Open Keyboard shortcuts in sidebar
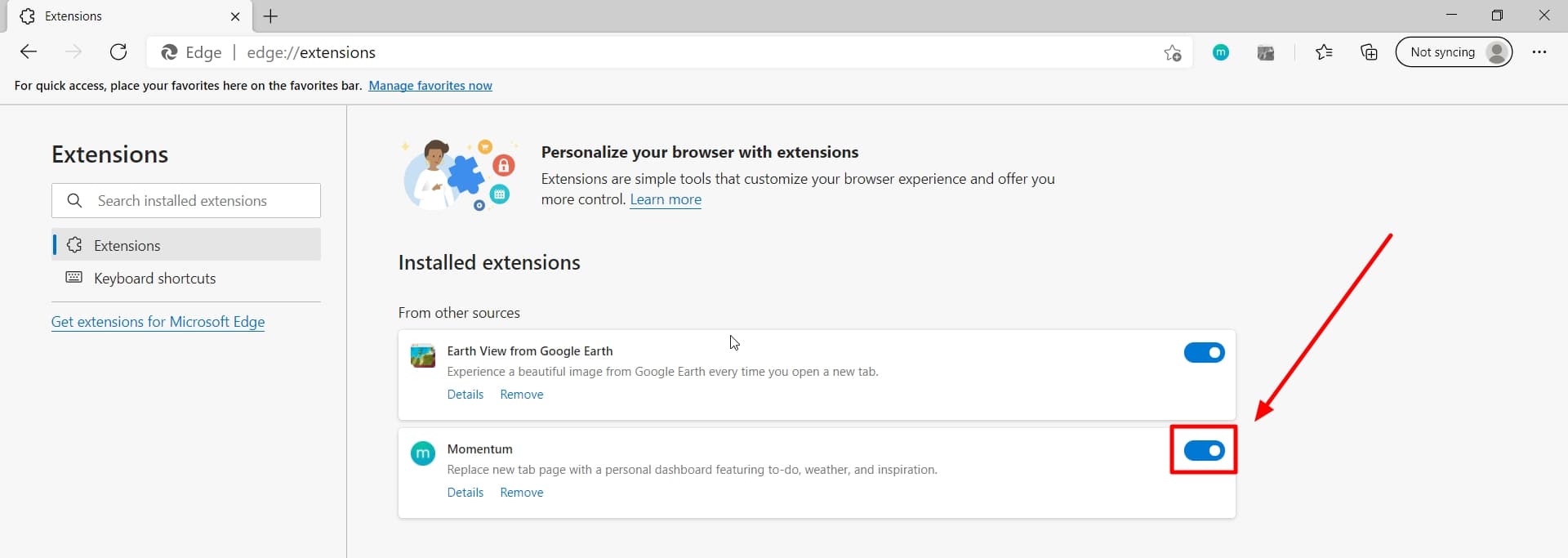Viewport: 1568px width, 558px height. tap(154, 278)
